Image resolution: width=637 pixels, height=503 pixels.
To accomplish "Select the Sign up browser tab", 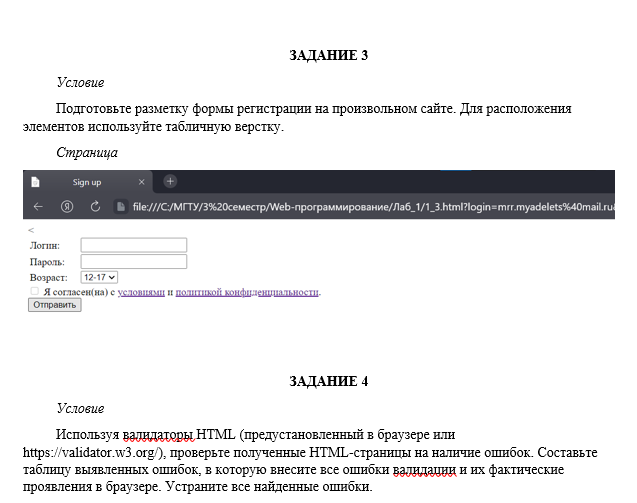I will coord(89,182).
